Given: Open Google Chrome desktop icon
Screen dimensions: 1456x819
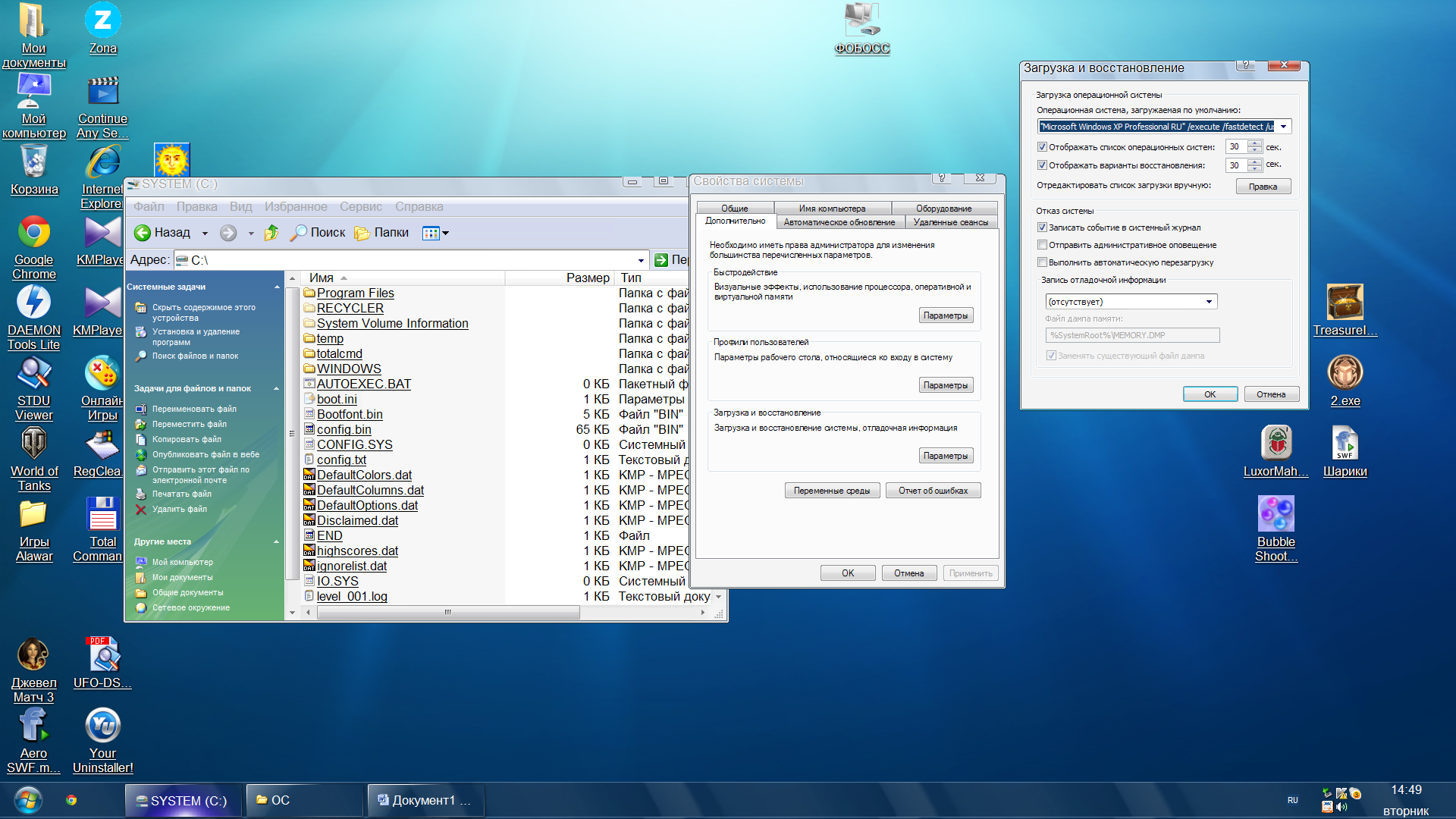Looking at the screenshot, I should pyautogui.click(x=34, y=233).
